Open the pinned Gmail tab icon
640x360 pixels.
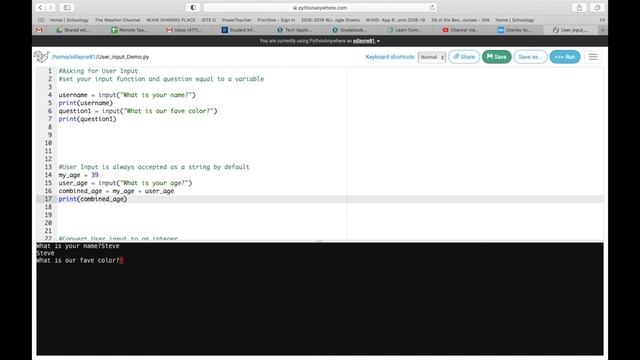tap(39, 30)
